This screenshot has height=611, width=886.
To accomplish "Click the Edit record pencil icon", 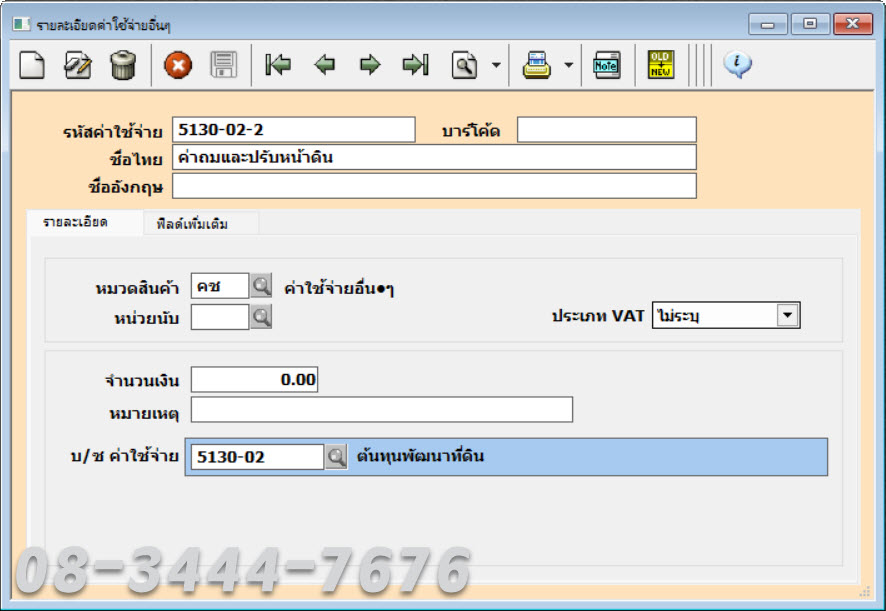I will [77, 64].
